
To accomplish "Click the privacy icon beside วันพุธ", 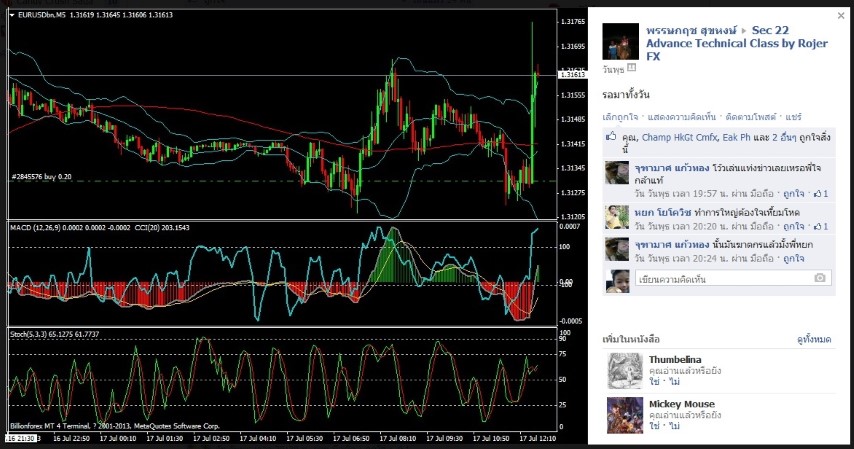I will 631,68.
